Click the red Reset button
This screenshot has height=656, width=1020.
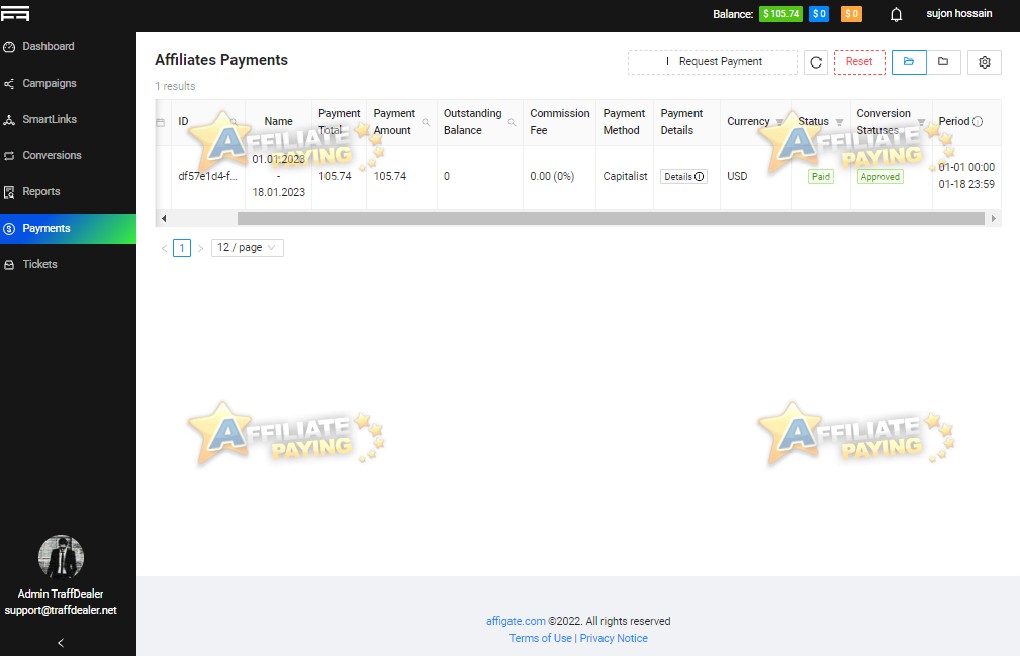859,62
